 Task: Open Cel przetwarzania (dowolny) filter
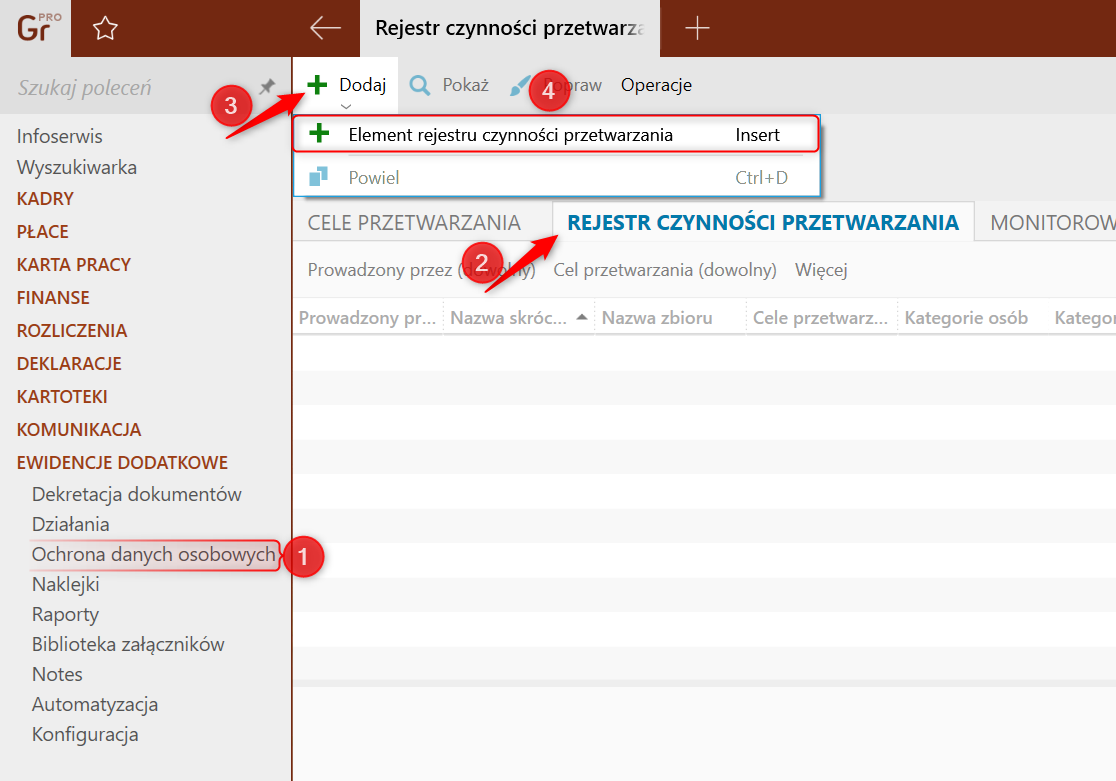coord(665,270)
